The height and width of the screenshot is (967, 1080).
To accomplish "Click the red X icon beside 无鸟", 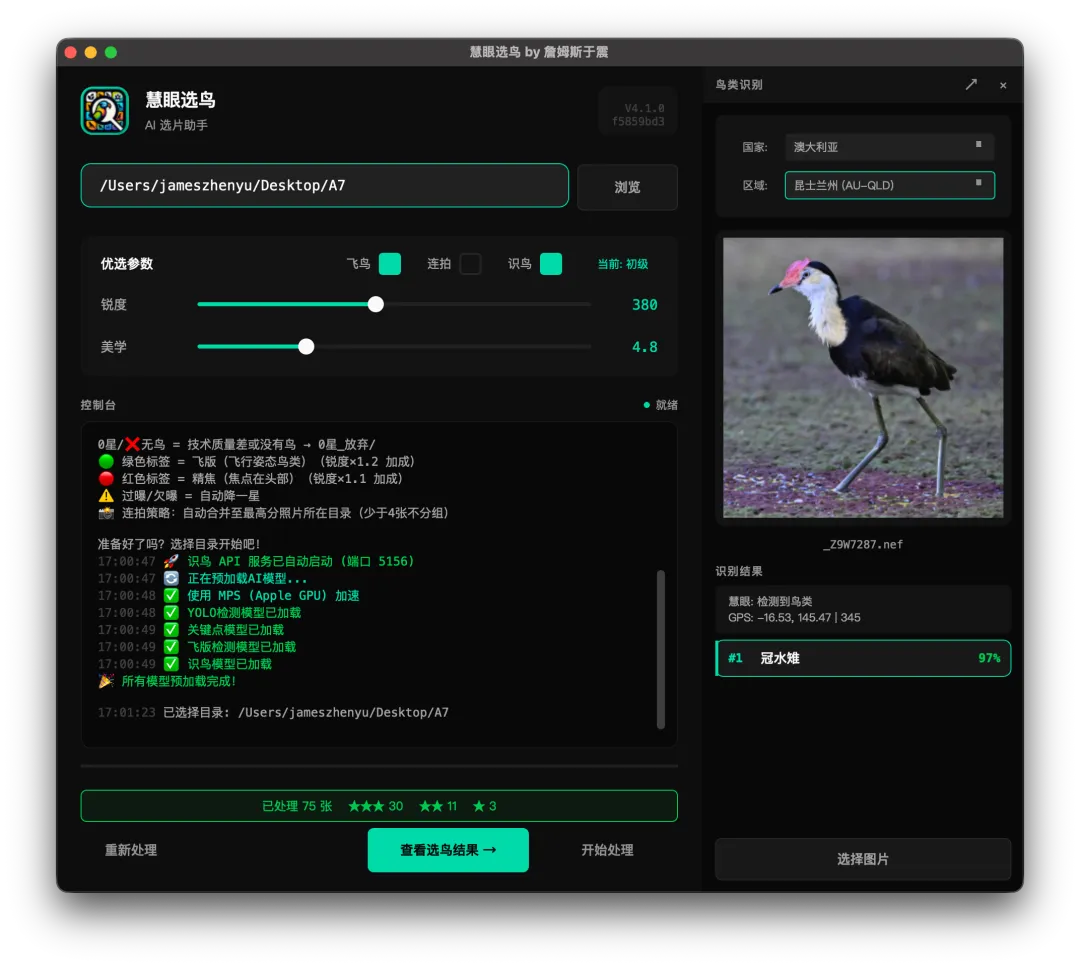I will tap(132, 444).
